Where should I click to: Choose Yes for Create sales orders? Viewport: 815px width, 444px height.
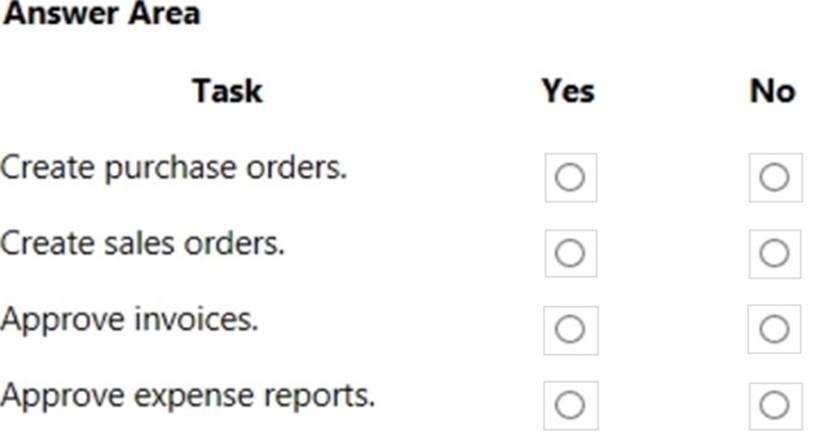tap(570, 253)
